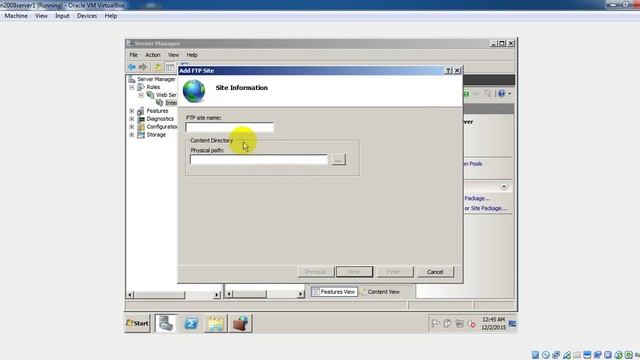Launch PowerShell from the taskbar
This screenshot has width=640, height=360.
tap(191, 323)
